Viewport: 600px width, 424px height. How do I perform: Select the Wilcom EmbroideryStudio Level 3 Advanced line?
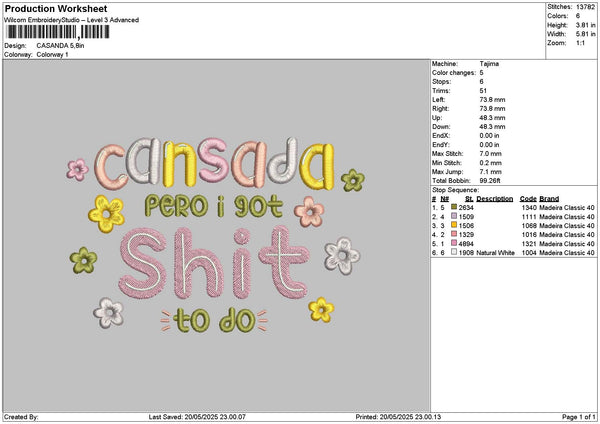click(72, 20)
